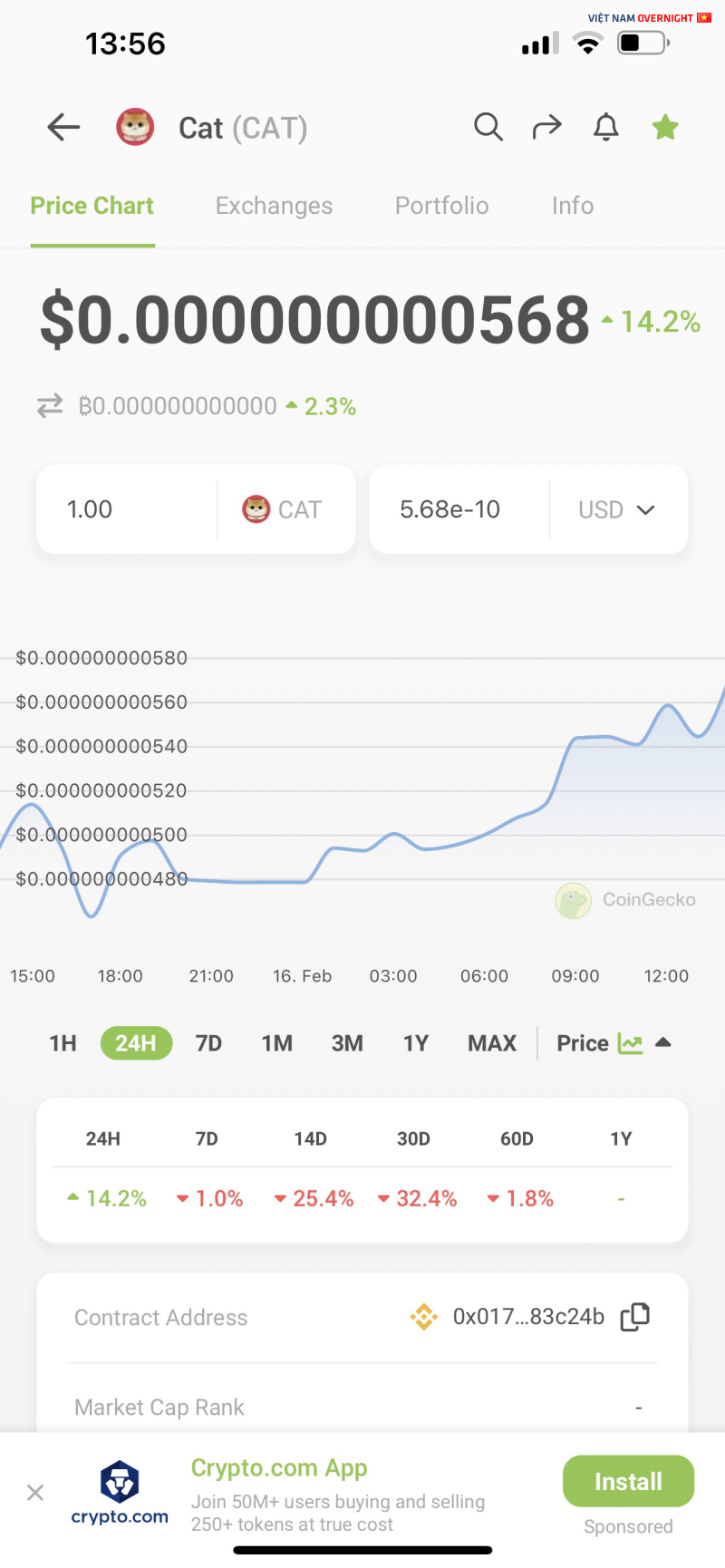The width and height of the screenshot is (725, 1568).
Task: Open search with the magnifier icon
Action: [488, 128]
